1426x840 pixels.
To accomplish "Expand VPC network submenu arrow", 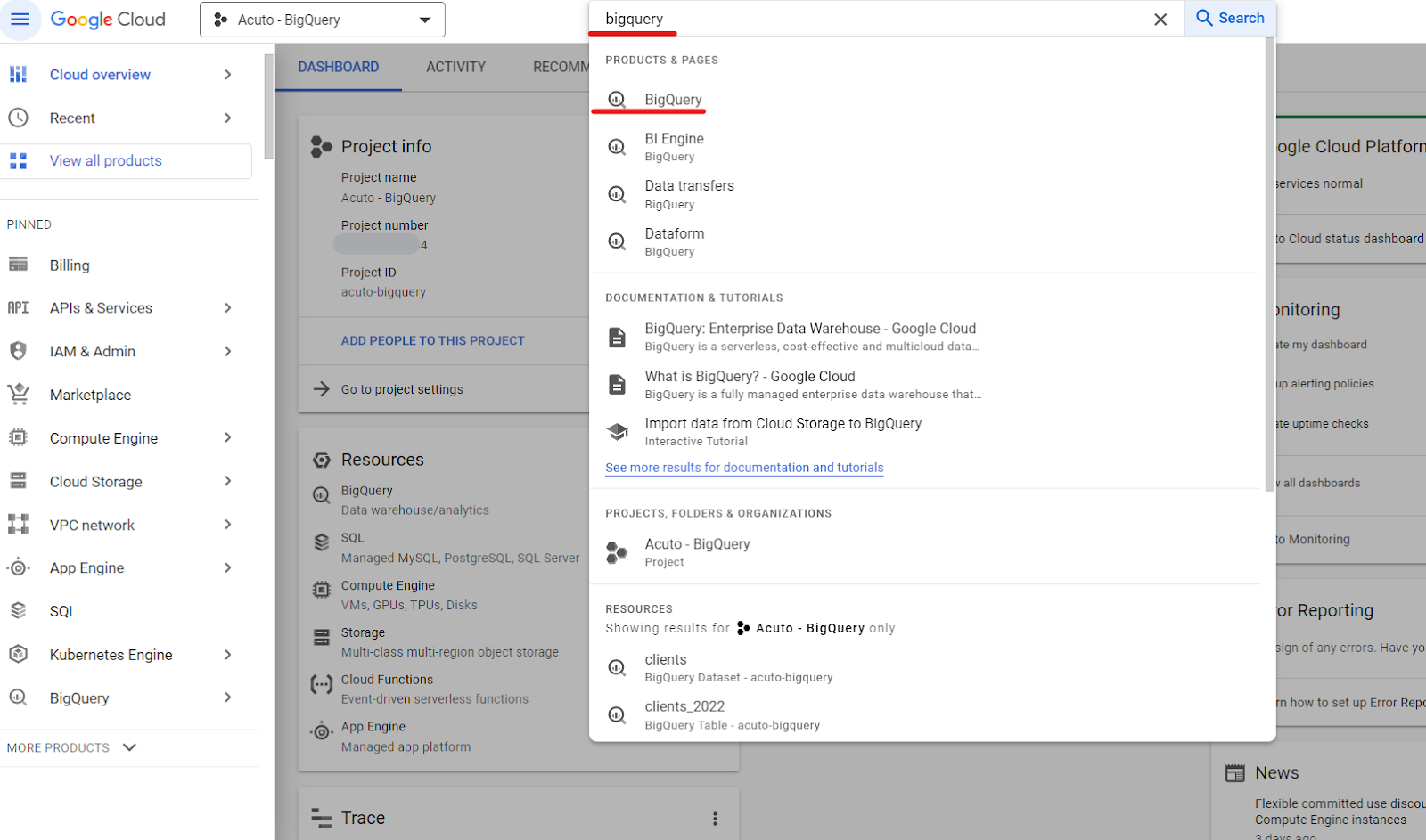I will click(x=228, y=525).
